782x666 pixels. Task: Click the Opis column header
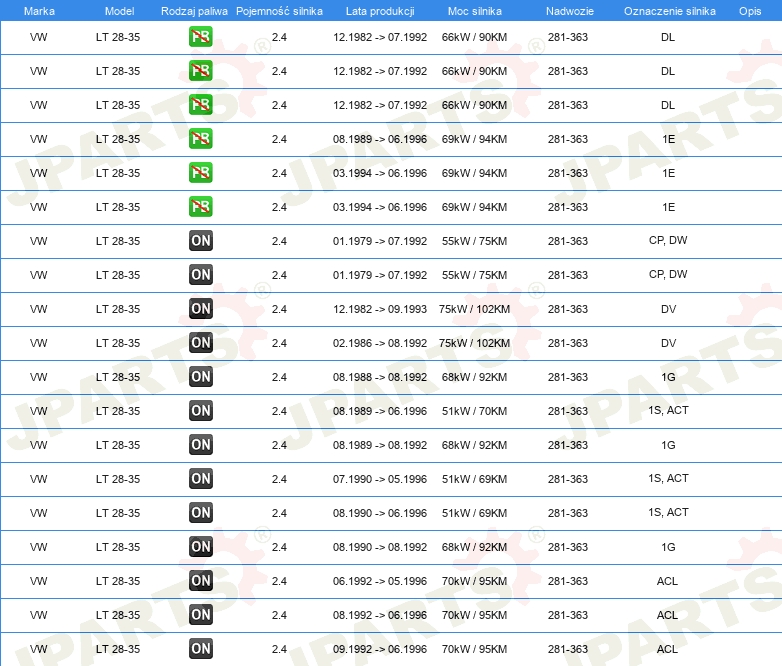750,11
